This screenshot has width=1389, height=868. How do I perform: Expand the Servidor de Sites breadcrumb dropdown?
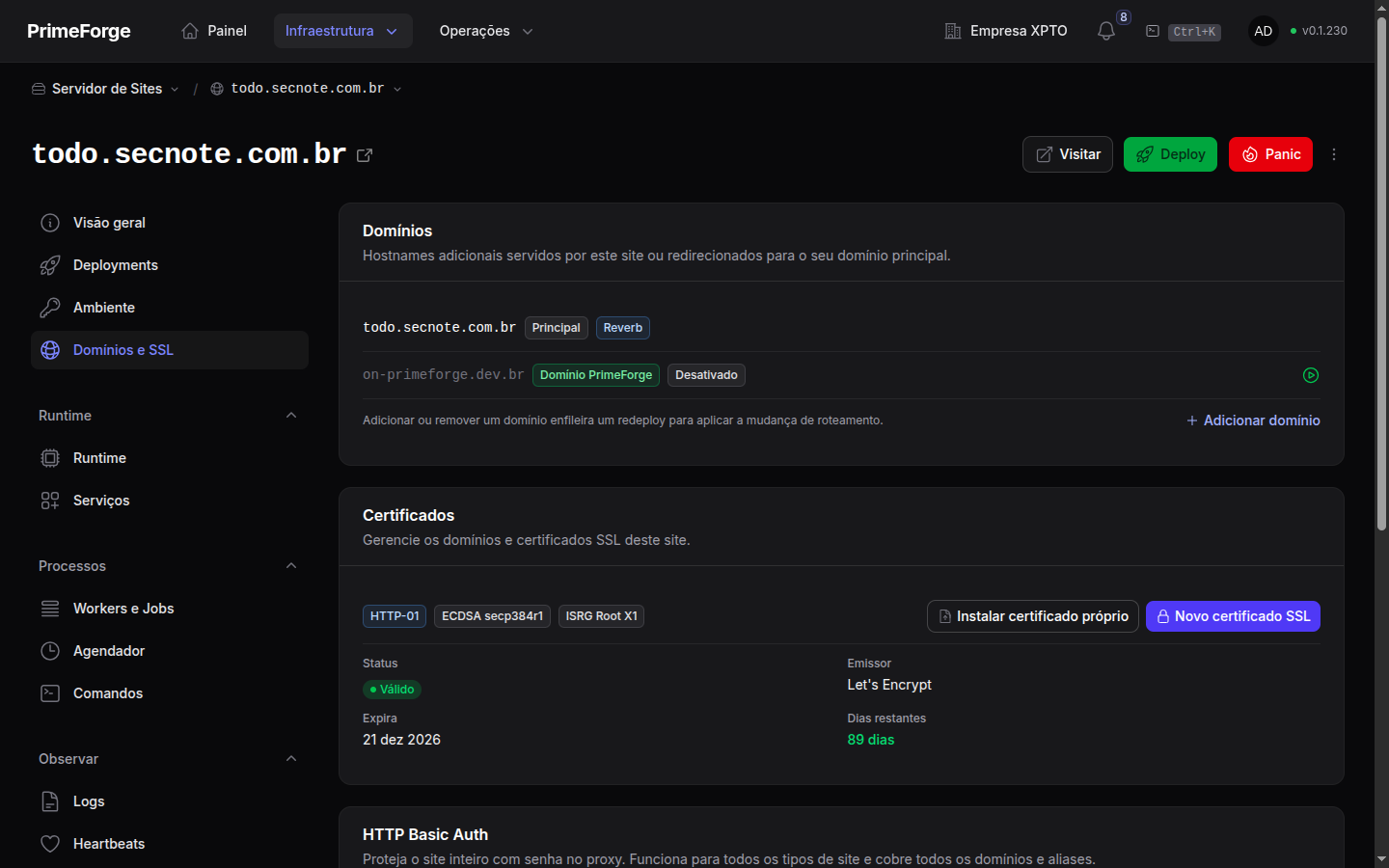click(x=106, y=89)
